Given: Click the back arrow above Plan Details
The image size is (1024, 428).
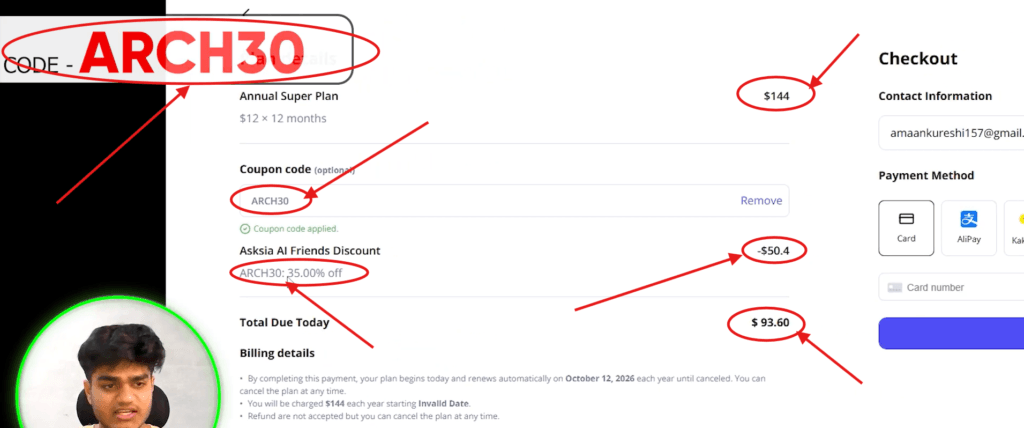Looking at the screenshot, I should (x=246, y=12).
